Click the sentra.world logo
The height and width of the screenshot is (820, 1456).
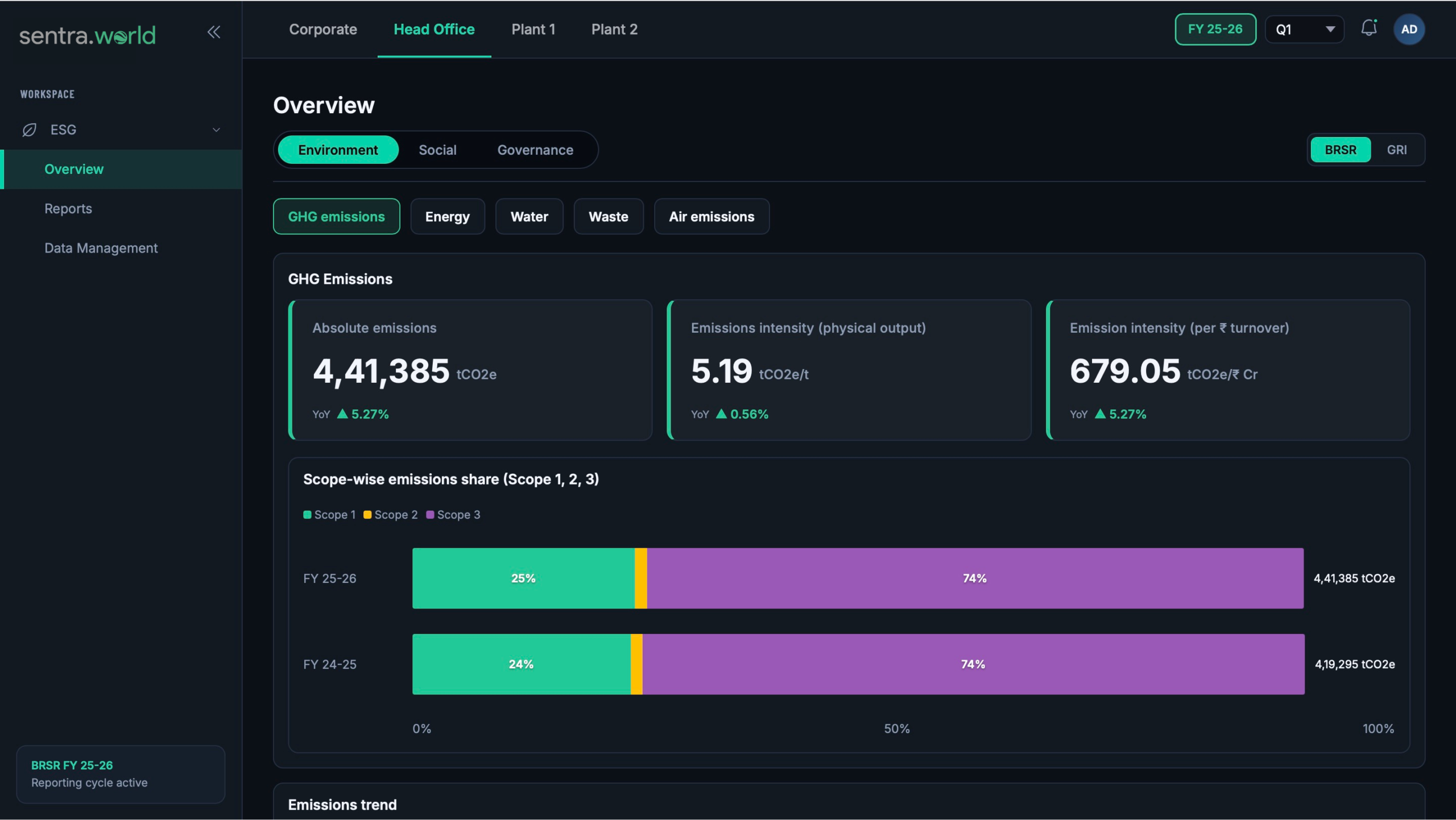click(88, 35)
